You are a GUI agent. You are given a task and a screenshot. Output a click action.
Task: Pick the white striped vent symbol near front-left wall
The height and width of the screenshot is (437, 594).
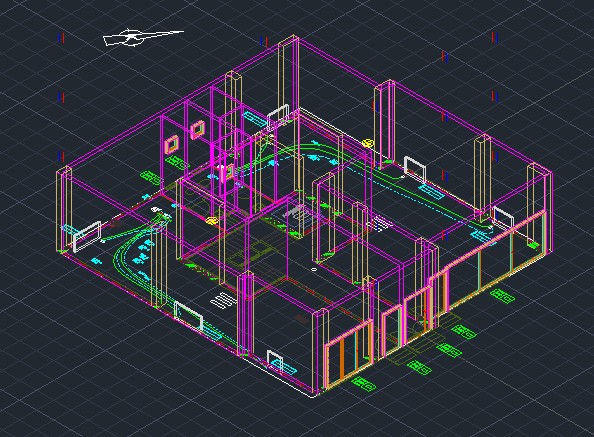pos(223,300)
